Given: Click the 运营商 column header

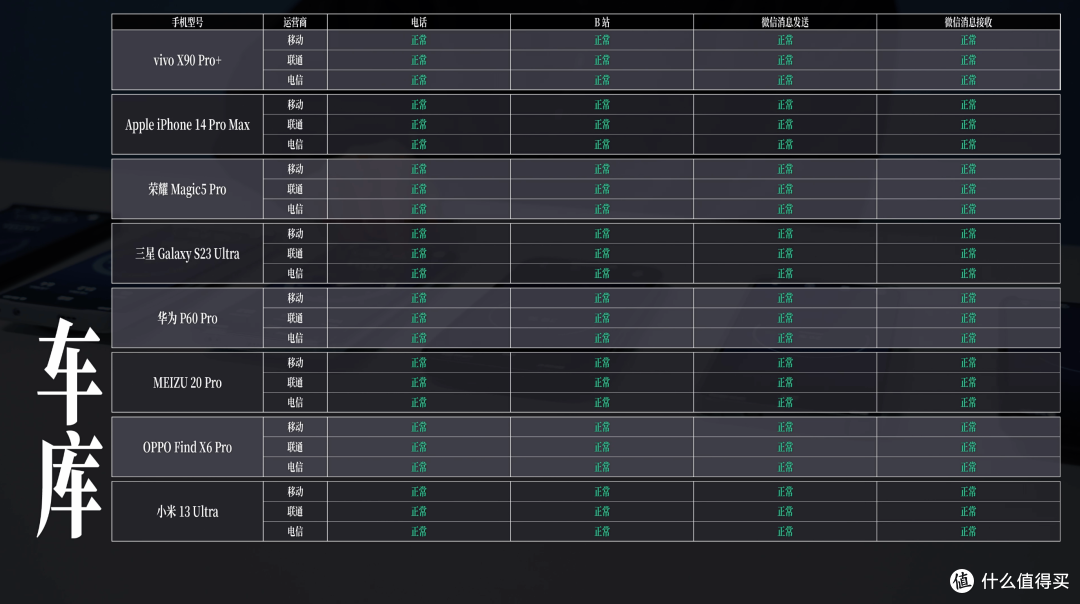Looking at the screenshot, I should (295, 22).
